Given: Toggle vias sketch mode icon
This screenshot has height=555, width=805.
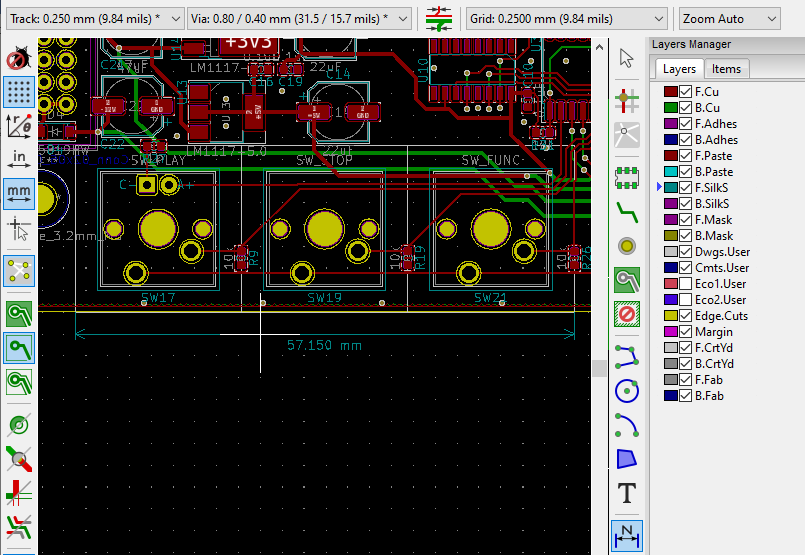Looking at the screenshot, I should [x=19, y=459].
